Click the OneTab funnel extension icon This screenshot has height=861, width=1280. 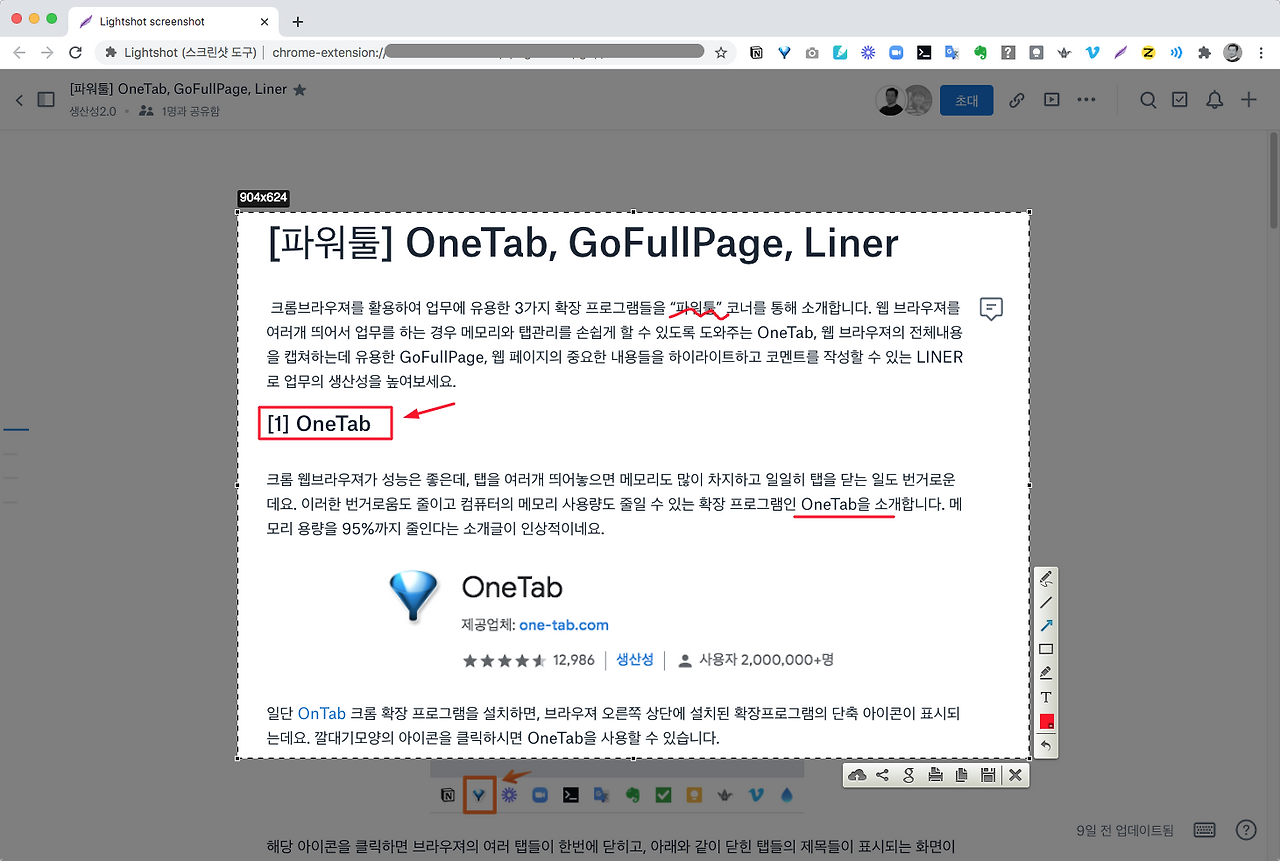[x=784, y=52]
